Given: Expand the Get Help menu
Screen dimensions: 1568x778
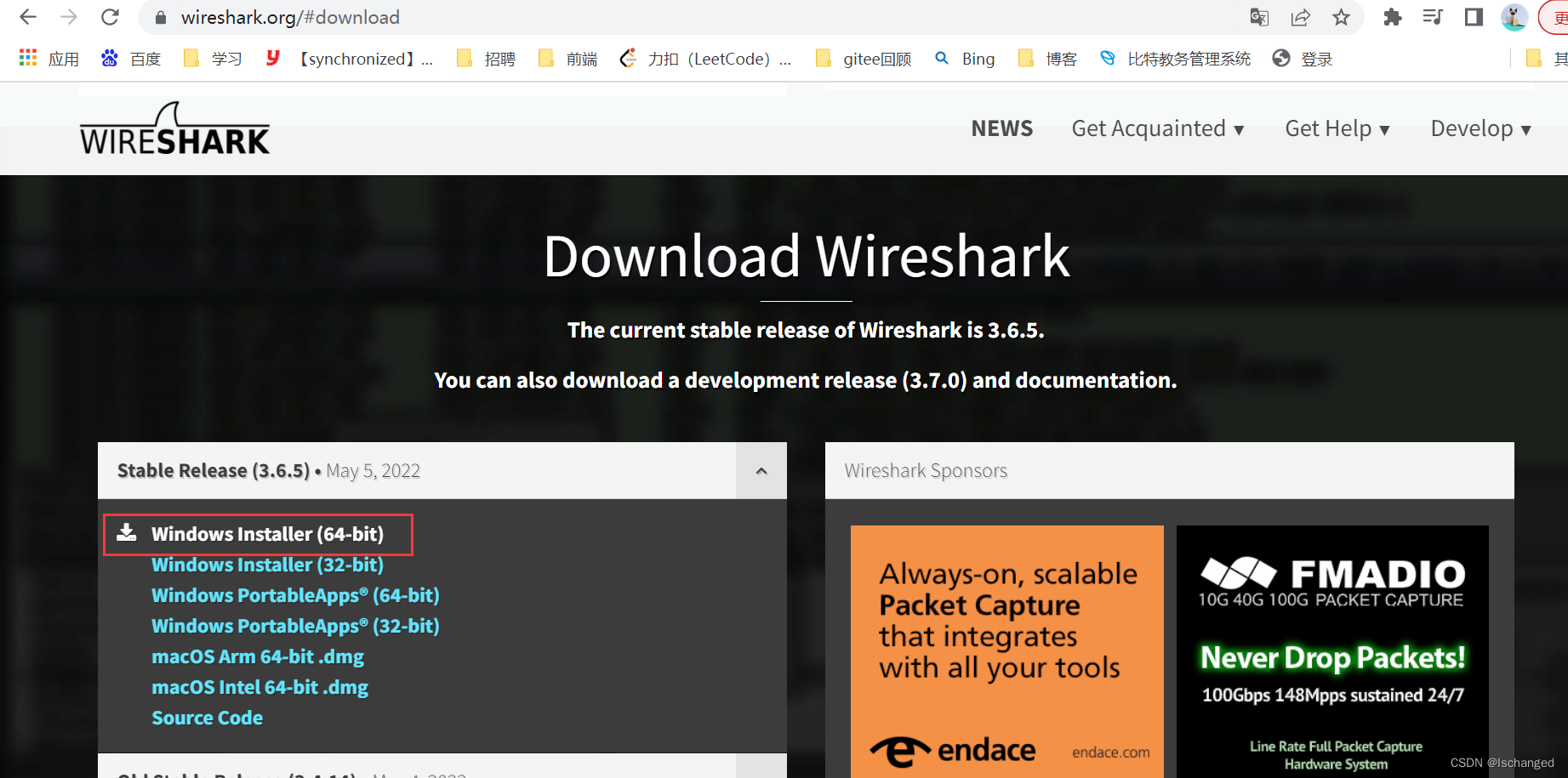Looking at the screenshot, I should 1337,128.
